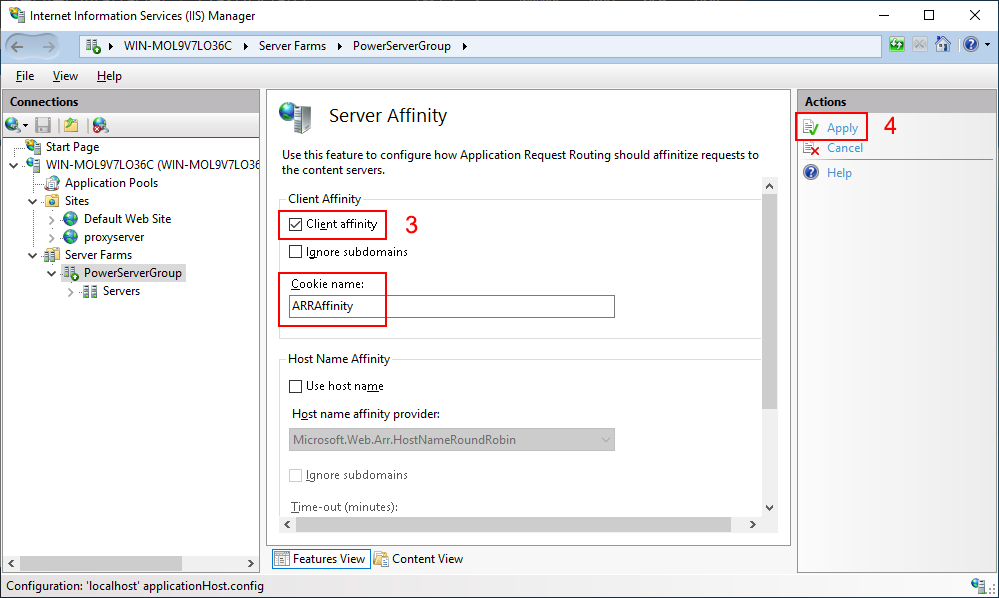Click the blue Help icon in top toolbar
This screenshot has width=999, height=598.
tap(969, 45)
